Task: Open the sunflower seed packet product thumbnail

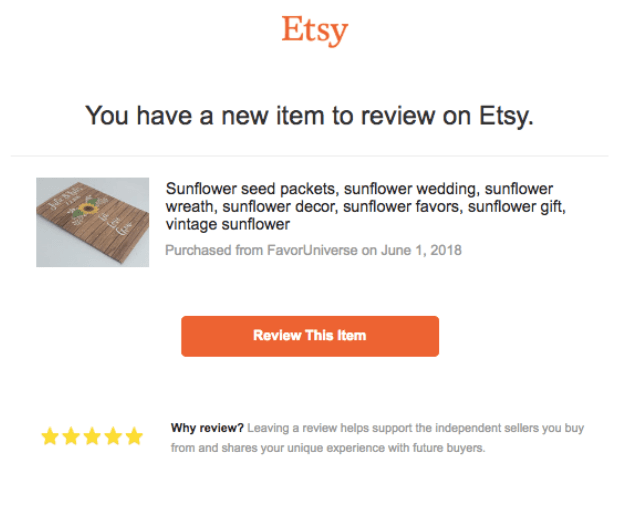Action: pos(92,222)
